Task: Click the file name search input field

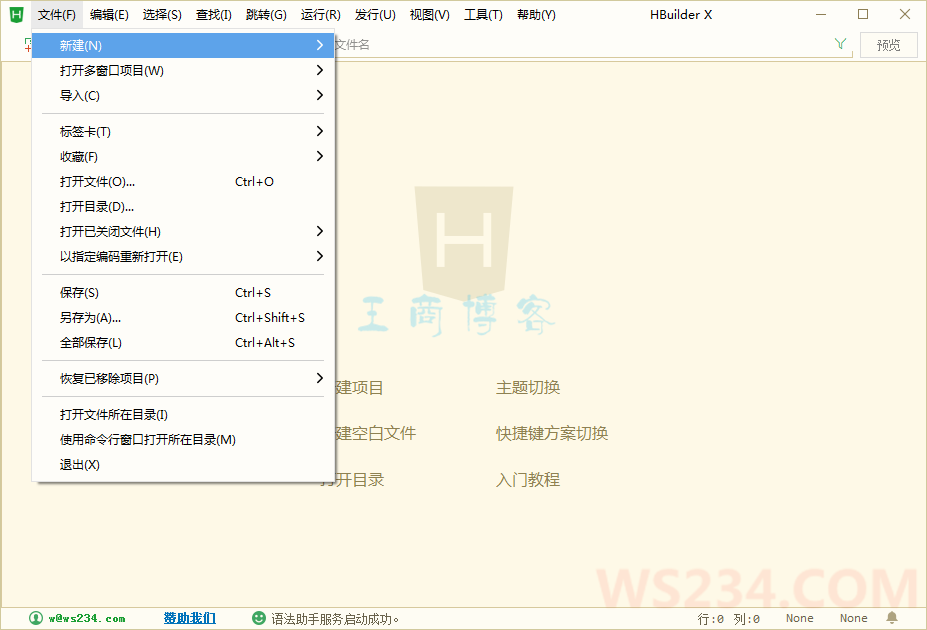Action: coord(592,45)
